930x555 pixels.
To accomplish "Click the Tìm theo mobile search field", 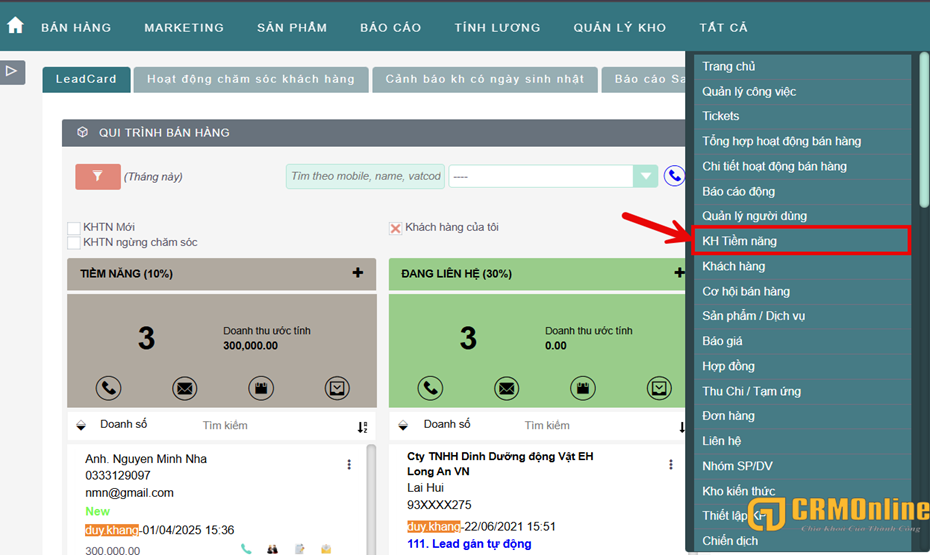I will click(364, 176).
